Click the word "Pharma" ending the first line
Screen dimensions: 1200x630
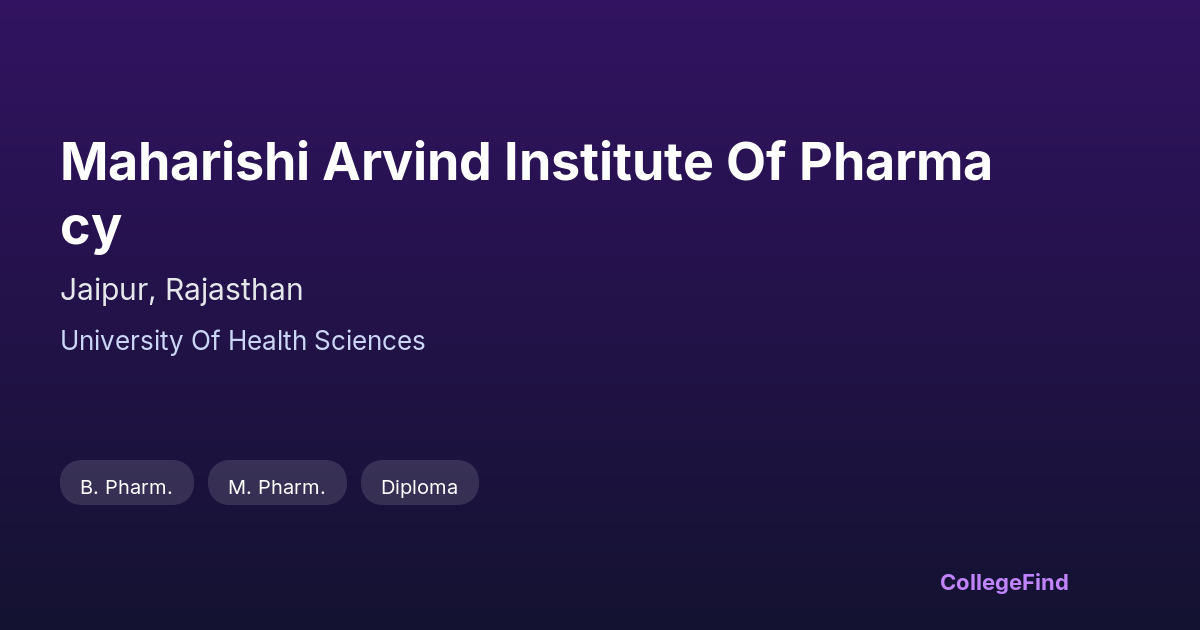tap(895, 163)
